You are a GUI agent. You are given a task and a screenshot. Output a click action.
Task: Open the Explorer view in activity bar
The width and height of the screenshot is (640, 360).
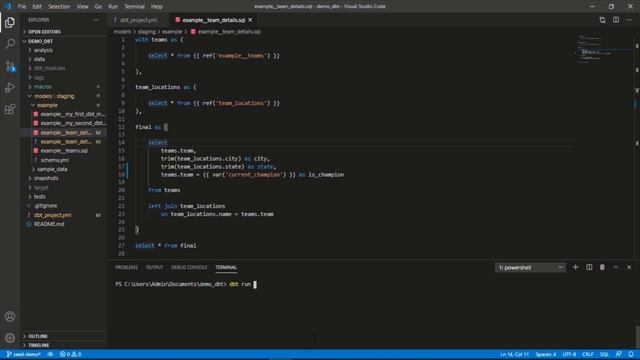[10, 22]
